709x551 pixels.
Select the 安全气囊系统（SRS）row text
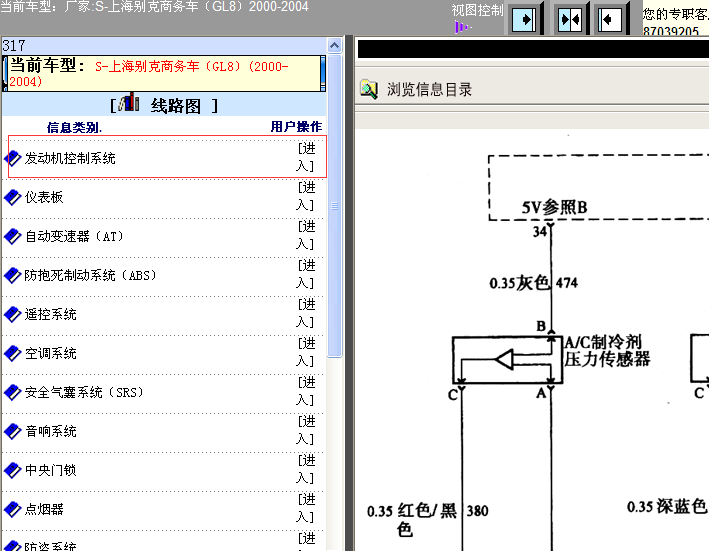click(x=84, y=392)
